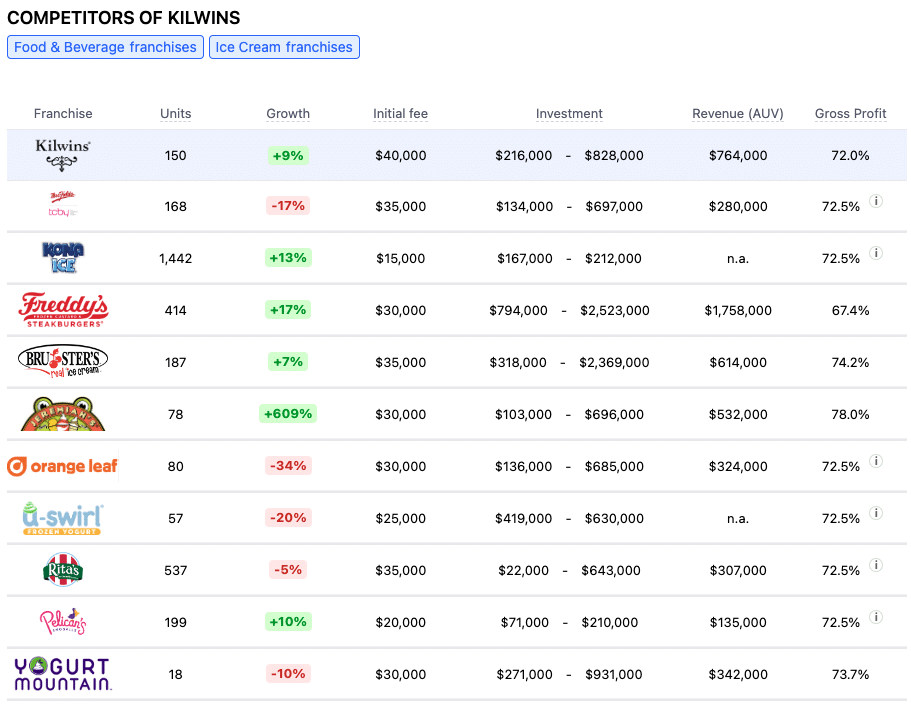Click the +7% growth badge
This screenshot has width=911, height=716.
tap(288, 361)
